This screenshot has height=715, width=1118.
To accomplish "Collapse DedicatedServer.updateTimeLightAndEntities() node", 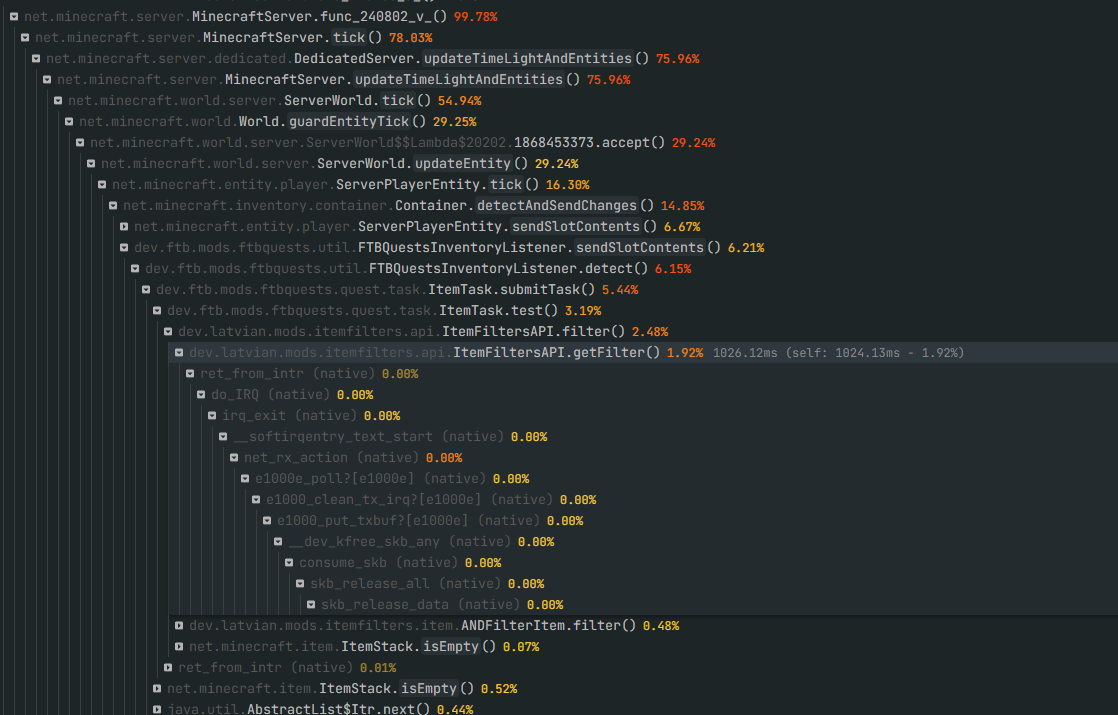I will (36, 58).
